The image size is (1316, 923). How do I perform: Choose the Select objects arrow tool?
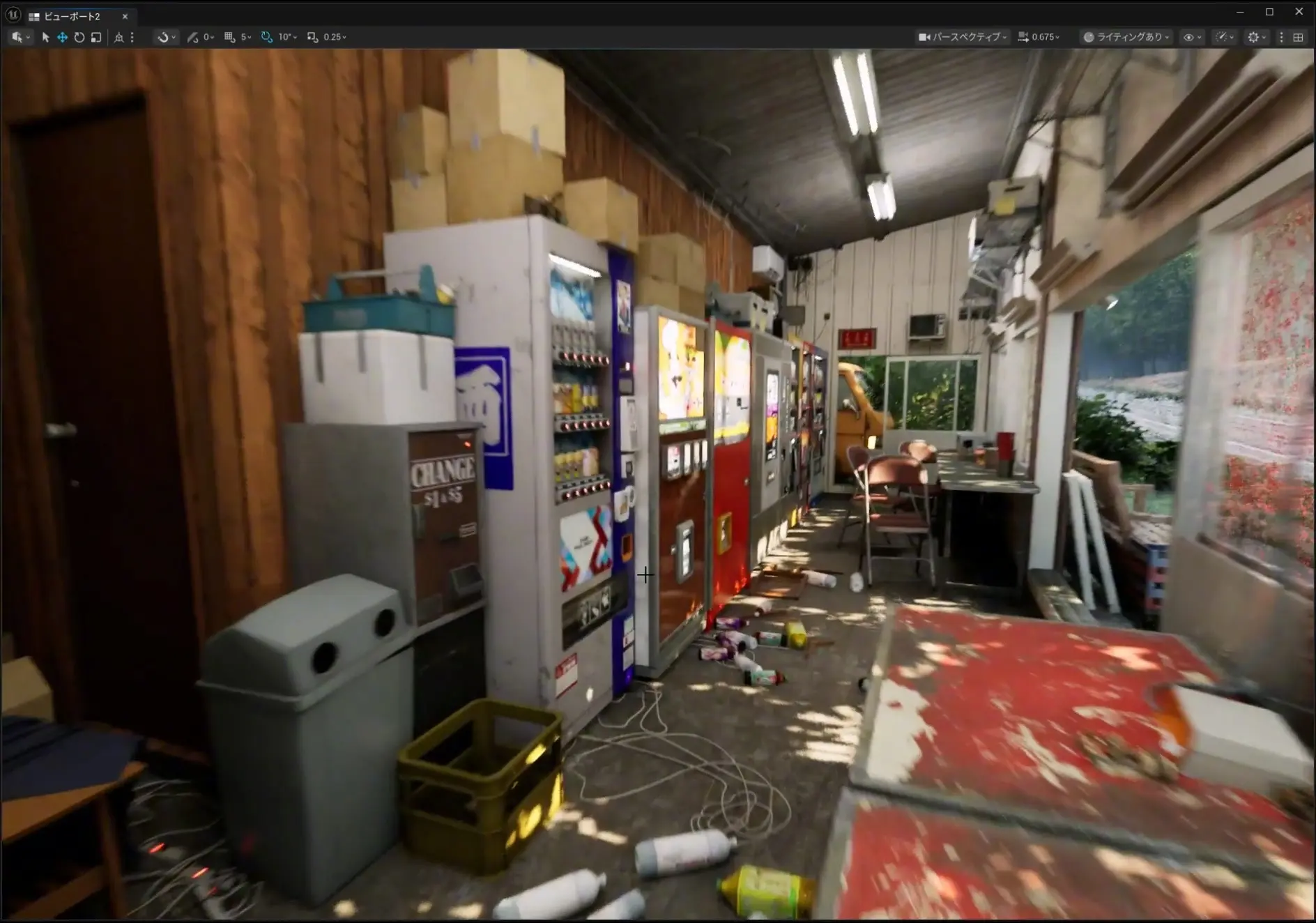coord(46,37)
